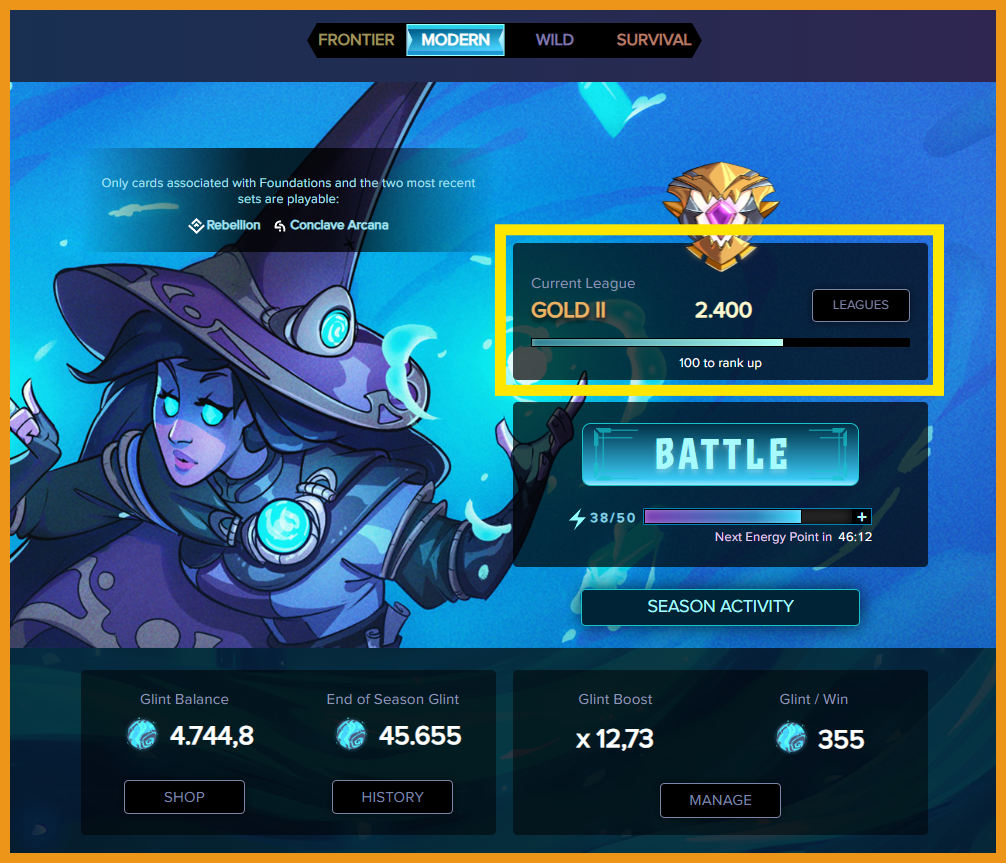Open the Survival format tab
Viewport: 1006px width, 863px height.
tap(653, 40)
